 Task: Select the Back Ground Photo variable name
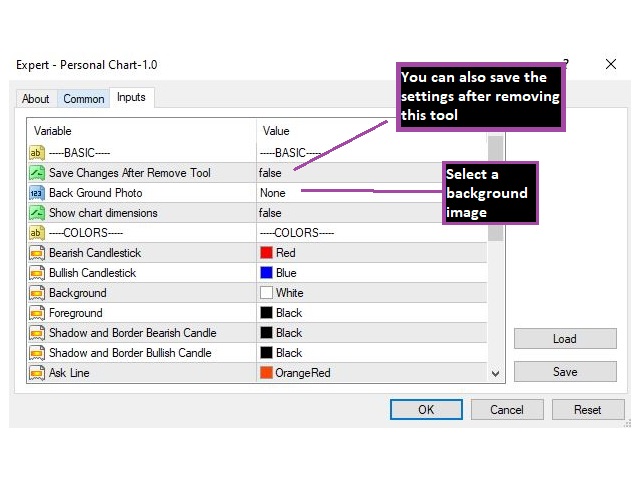coord(96,193)
